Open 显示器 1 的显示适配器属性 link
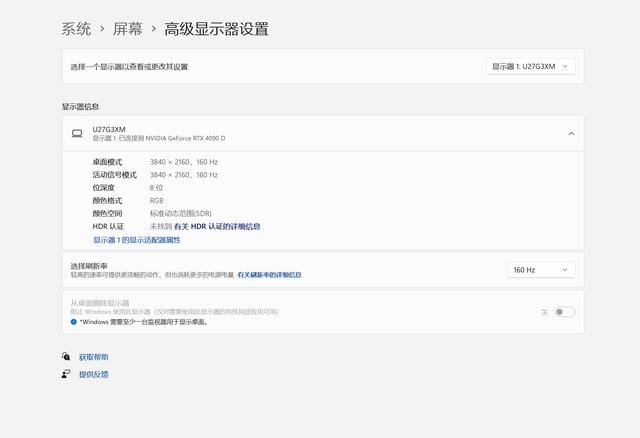The width and height of the screenshot is (640, 438). click(136, 240)
